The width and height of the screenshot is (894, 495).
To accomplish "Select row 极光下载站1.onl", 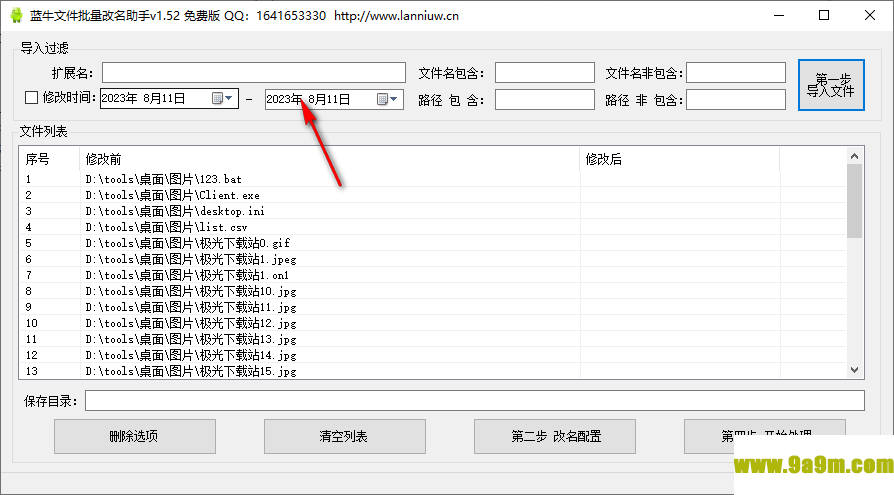I will click(x=432, y=275).
